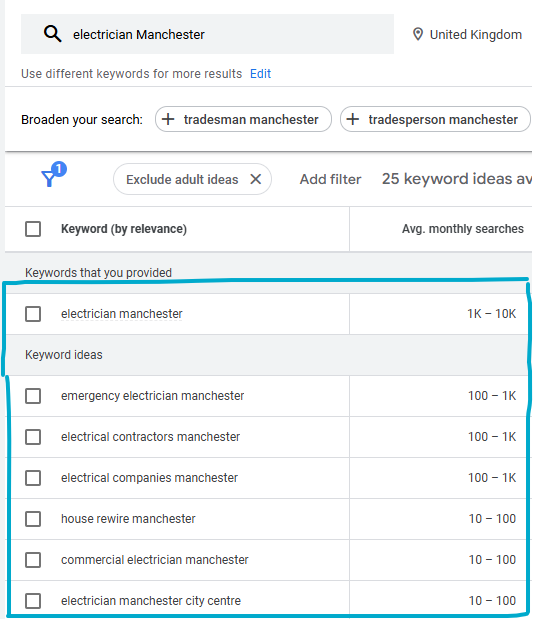Remove the Exclude adult ideas filter
This screenshot has height=619, width=533.
pos(256,179)
